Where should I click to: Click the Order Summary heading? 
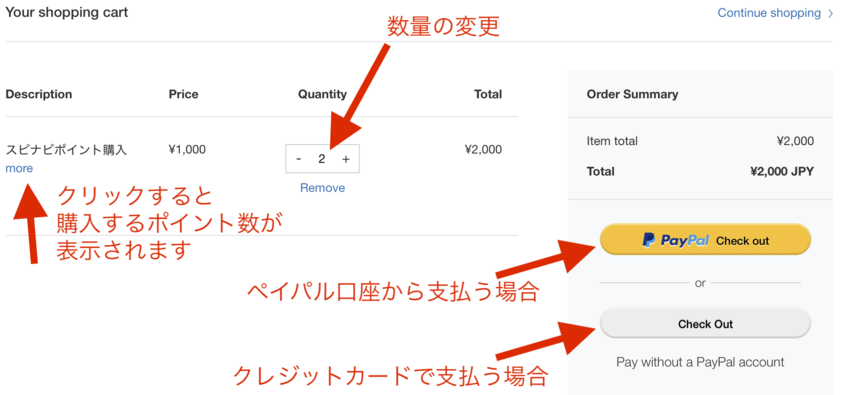632,94
